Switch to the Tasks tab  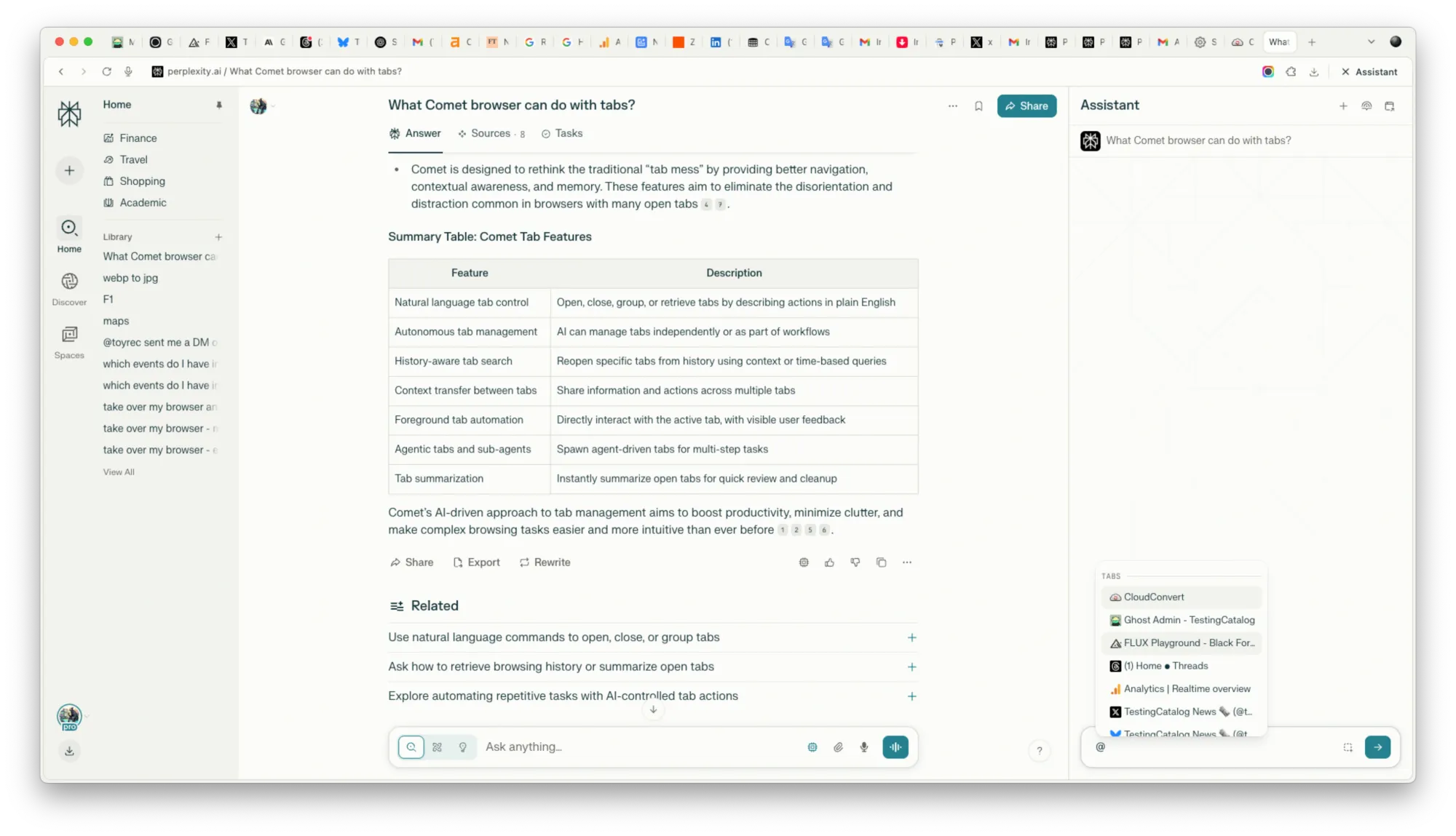pos(561,133)
